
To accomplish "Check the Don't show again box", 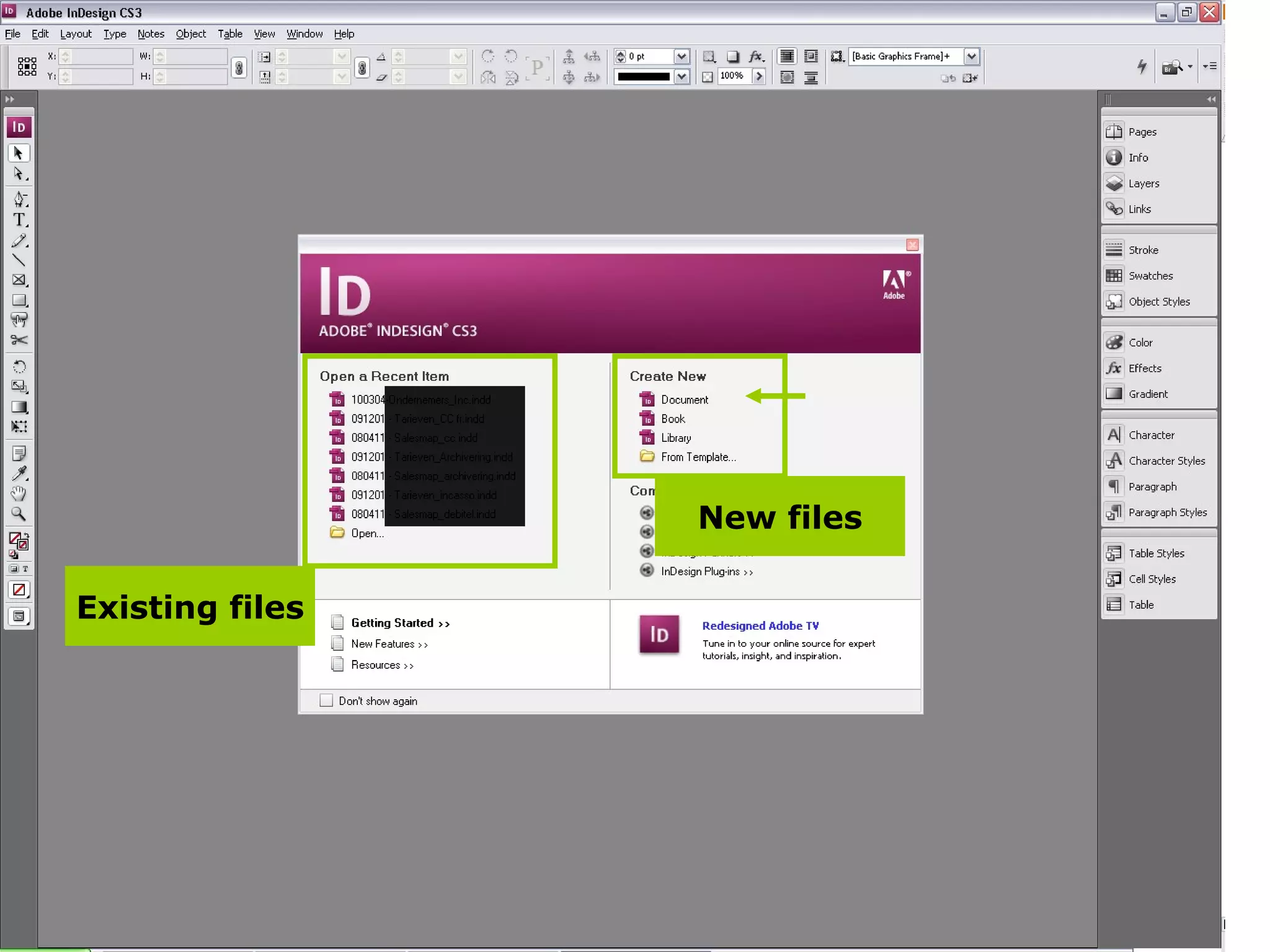I will tap(326, 700).
